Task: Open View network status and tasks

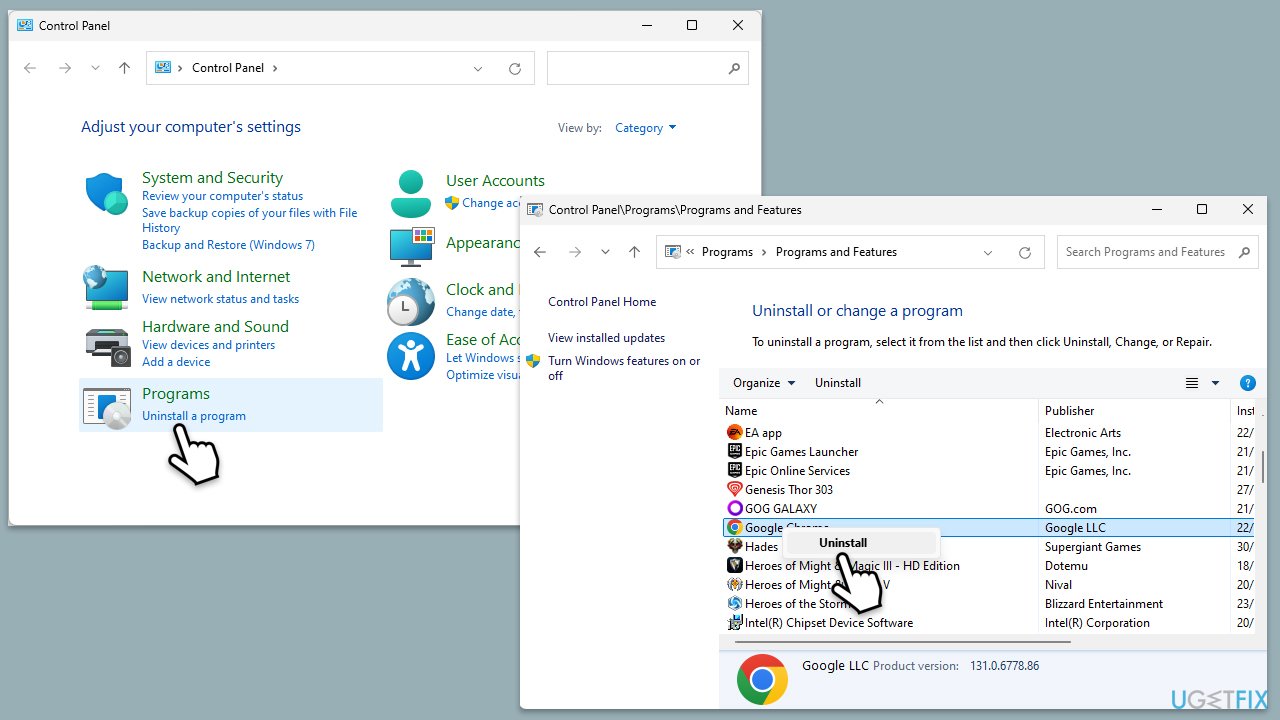Action: (220, 299)
